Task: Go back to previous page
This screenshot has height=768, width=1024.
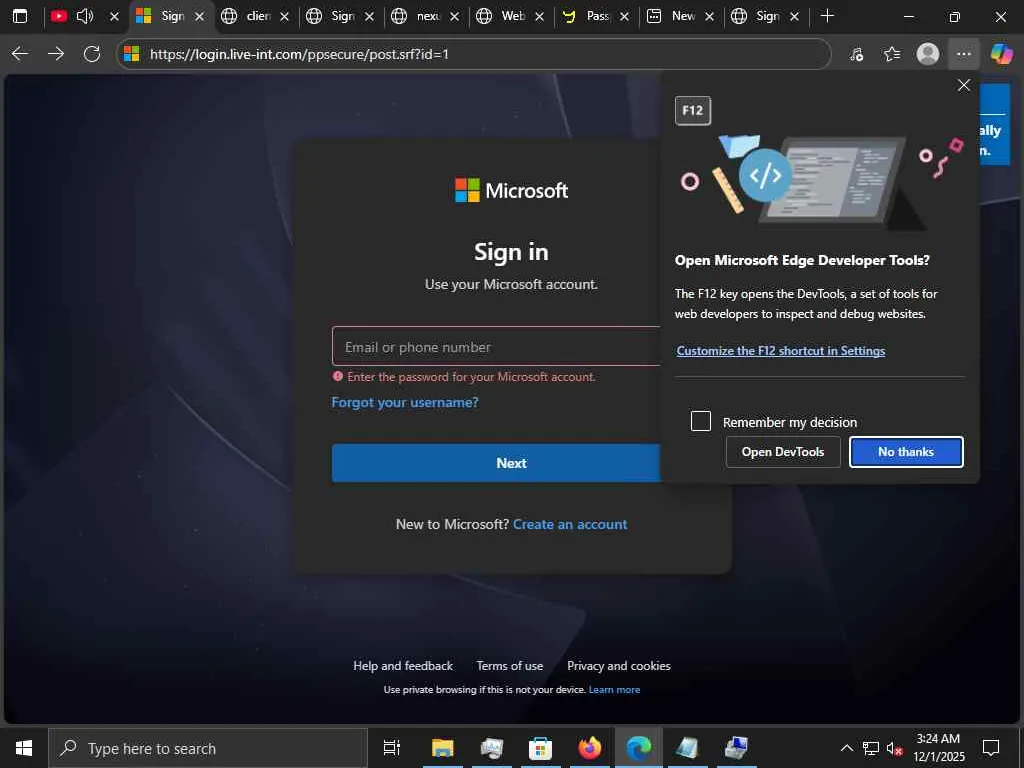Action: tap(20, 54)
